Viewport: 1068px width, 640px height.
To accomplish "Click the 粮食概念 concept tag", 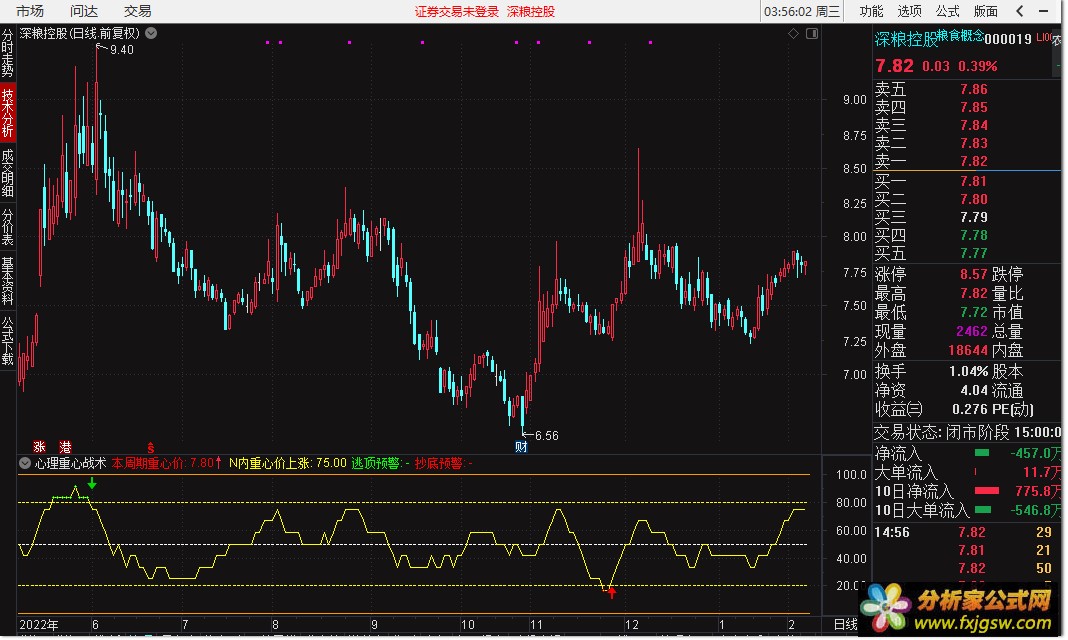I will pyautogui.click(x=960, y=35).
